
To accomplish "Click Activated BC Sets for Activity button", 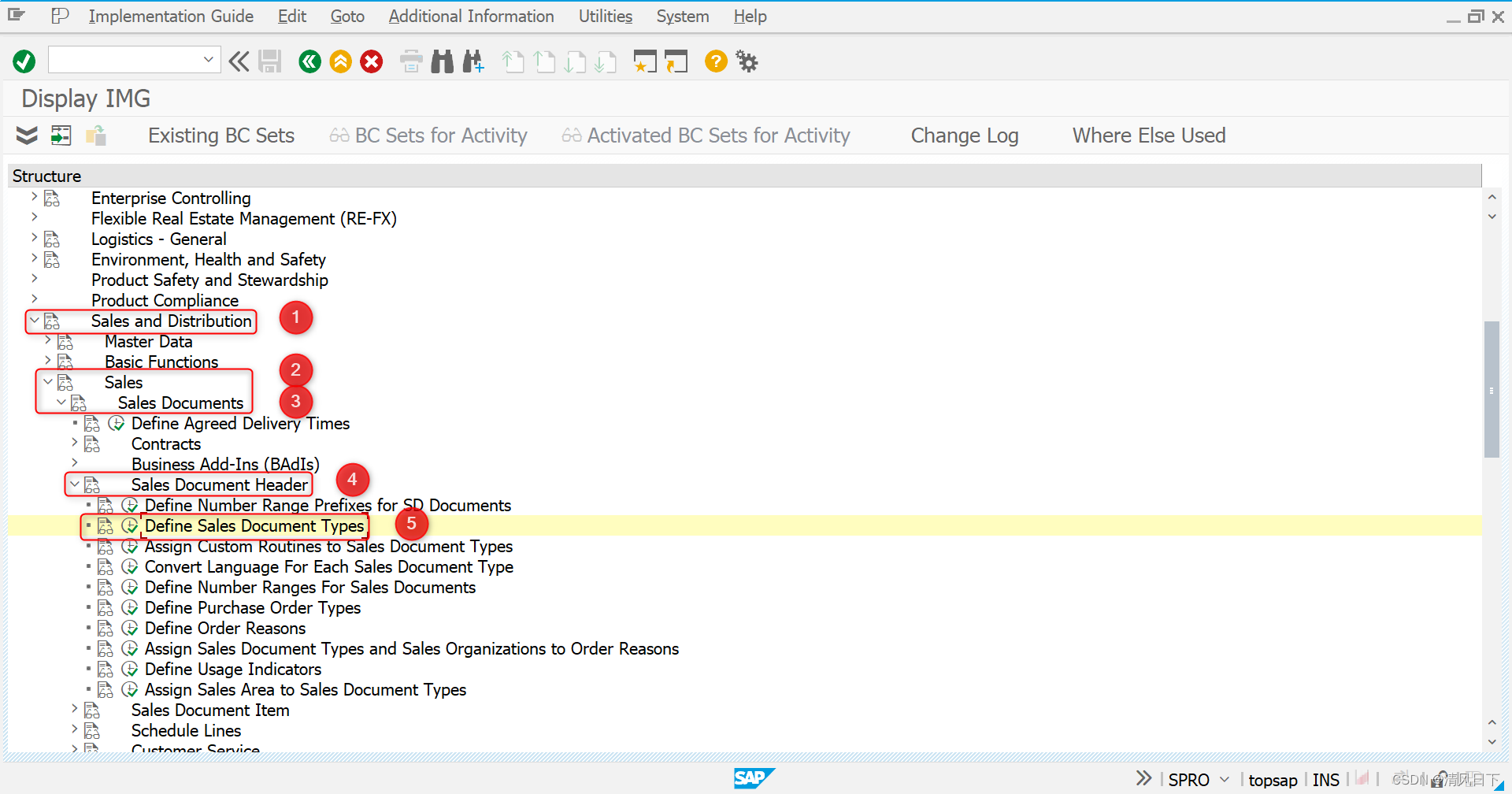I will [706, 135].
